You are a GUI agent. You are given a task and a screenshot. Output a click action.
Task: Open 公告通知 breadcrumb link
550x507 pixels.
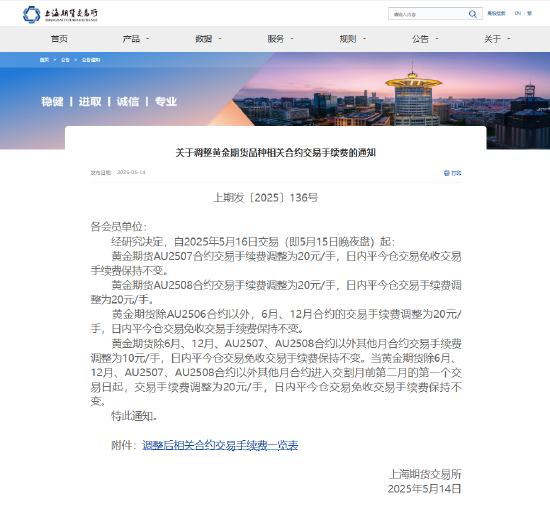[x=91, y=60]
